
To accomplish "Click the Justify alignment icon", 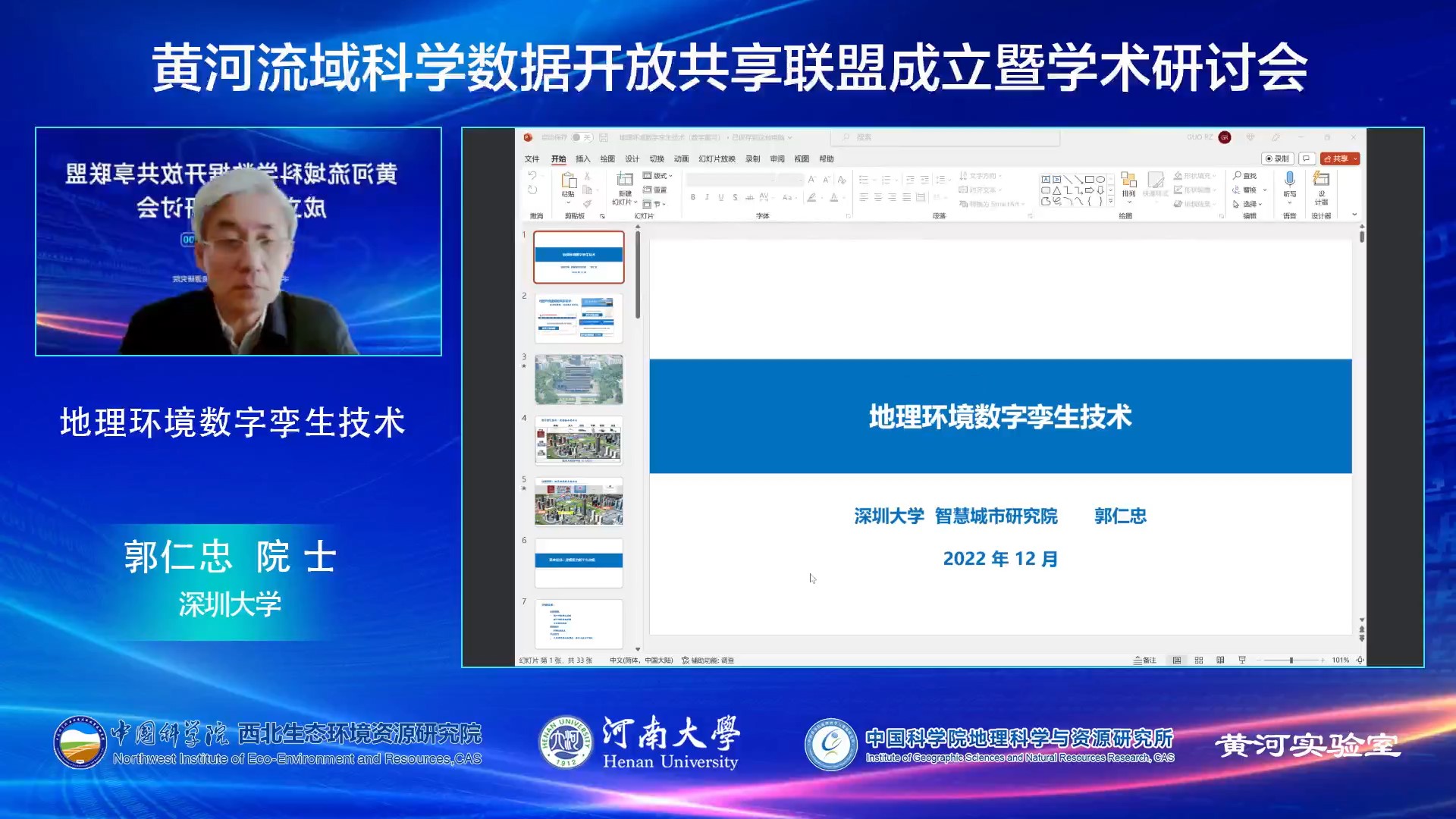I will (906, 197).
